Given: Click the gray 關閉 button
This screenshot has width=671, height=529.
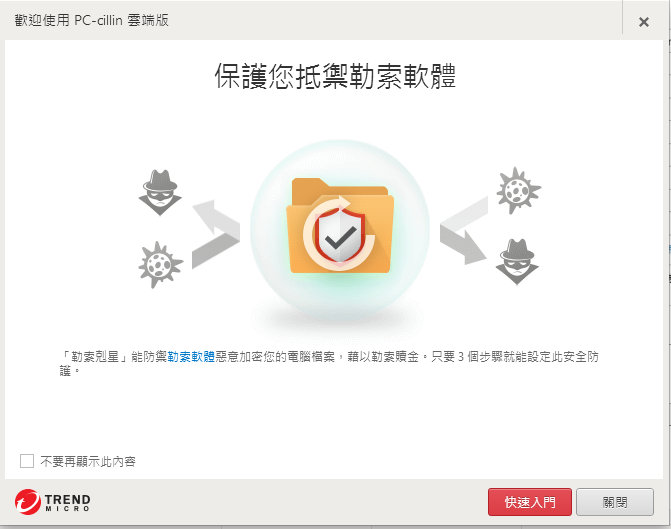Looking at the screenshot, I should pos(615,502).
